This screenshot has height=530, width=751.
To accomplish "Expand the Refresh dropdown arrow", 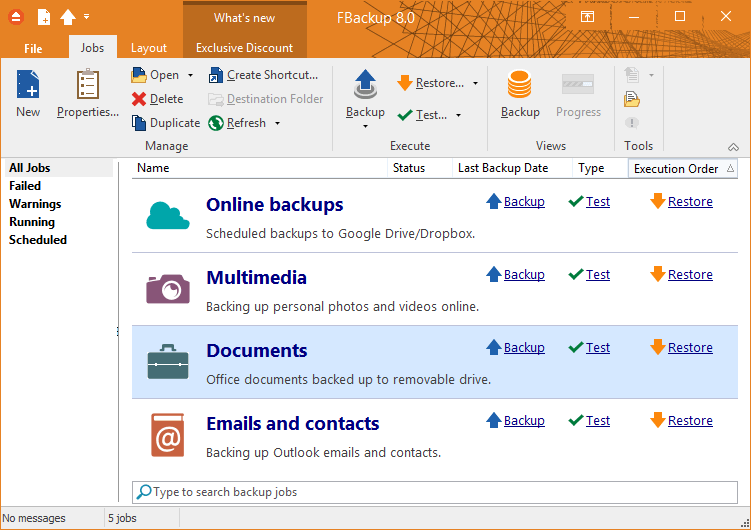I will pos(277,124).
